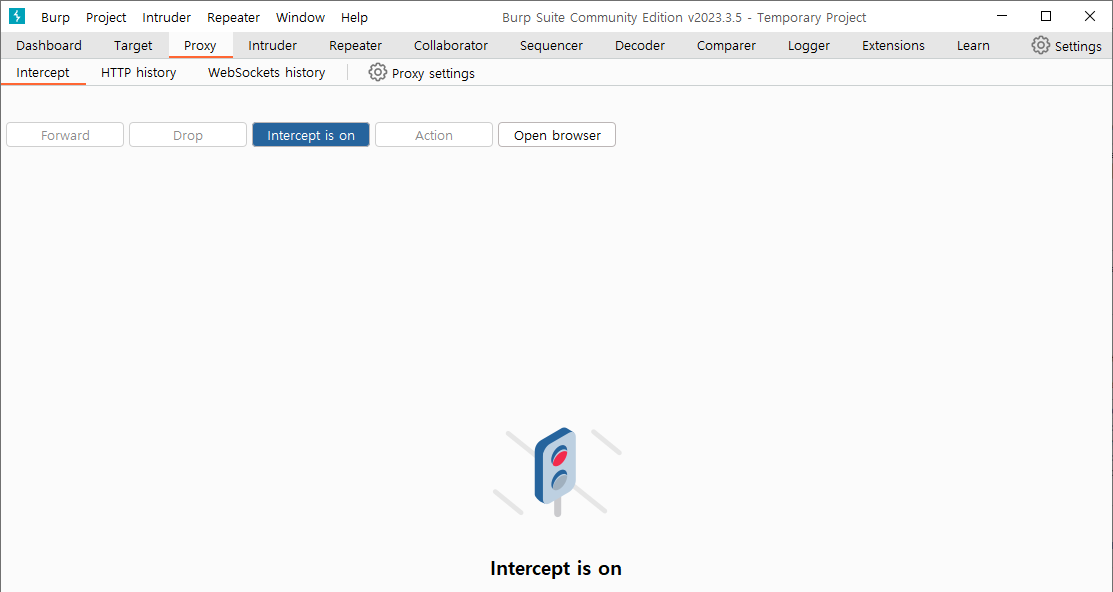Image resolution: width=1113 pixels, height=592 pixels.
Task: Go to the Repeater tool tab
Action: coord(356,45)
